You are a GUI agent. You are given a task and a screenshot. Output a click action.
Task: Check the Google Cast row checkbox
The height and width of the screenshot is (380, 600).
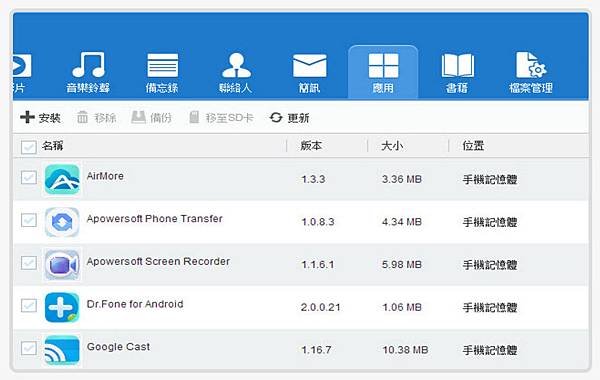point(29,348)
